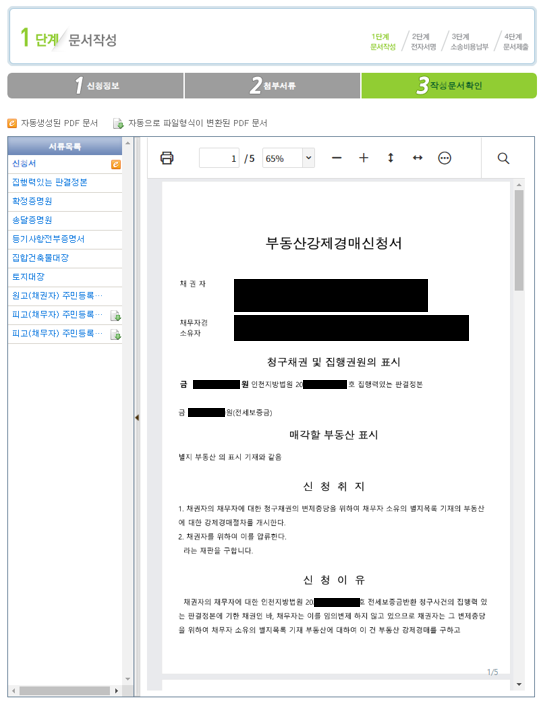Image resolution: width=540 pixels, height=702 pixels.
Task: Click 부동산강제경매신청서 title in PDF
Action: 334,243
